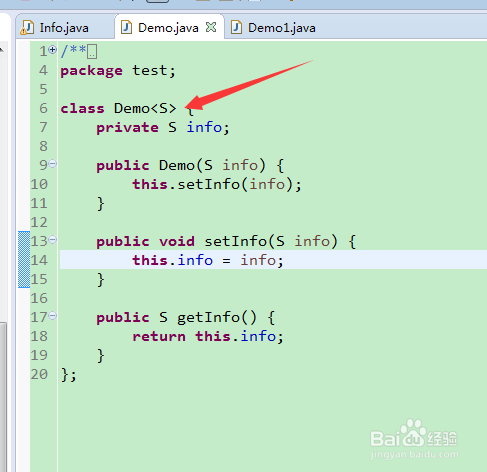Click the Demo.java file icon
Image resolution: width=487 pixels, height=472 pixels.
[x=126, y=27]
